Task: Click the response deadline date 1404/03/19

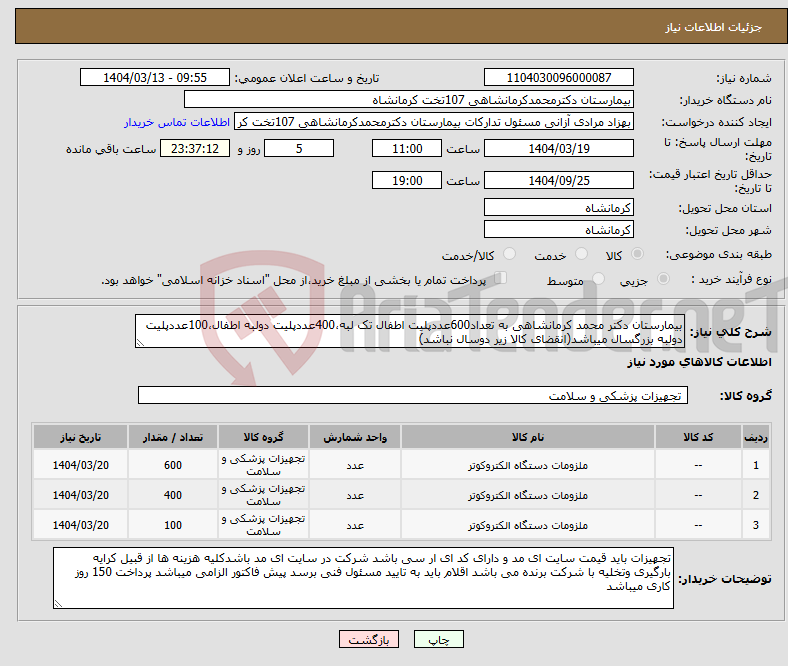Action: (x=558, y=148)
